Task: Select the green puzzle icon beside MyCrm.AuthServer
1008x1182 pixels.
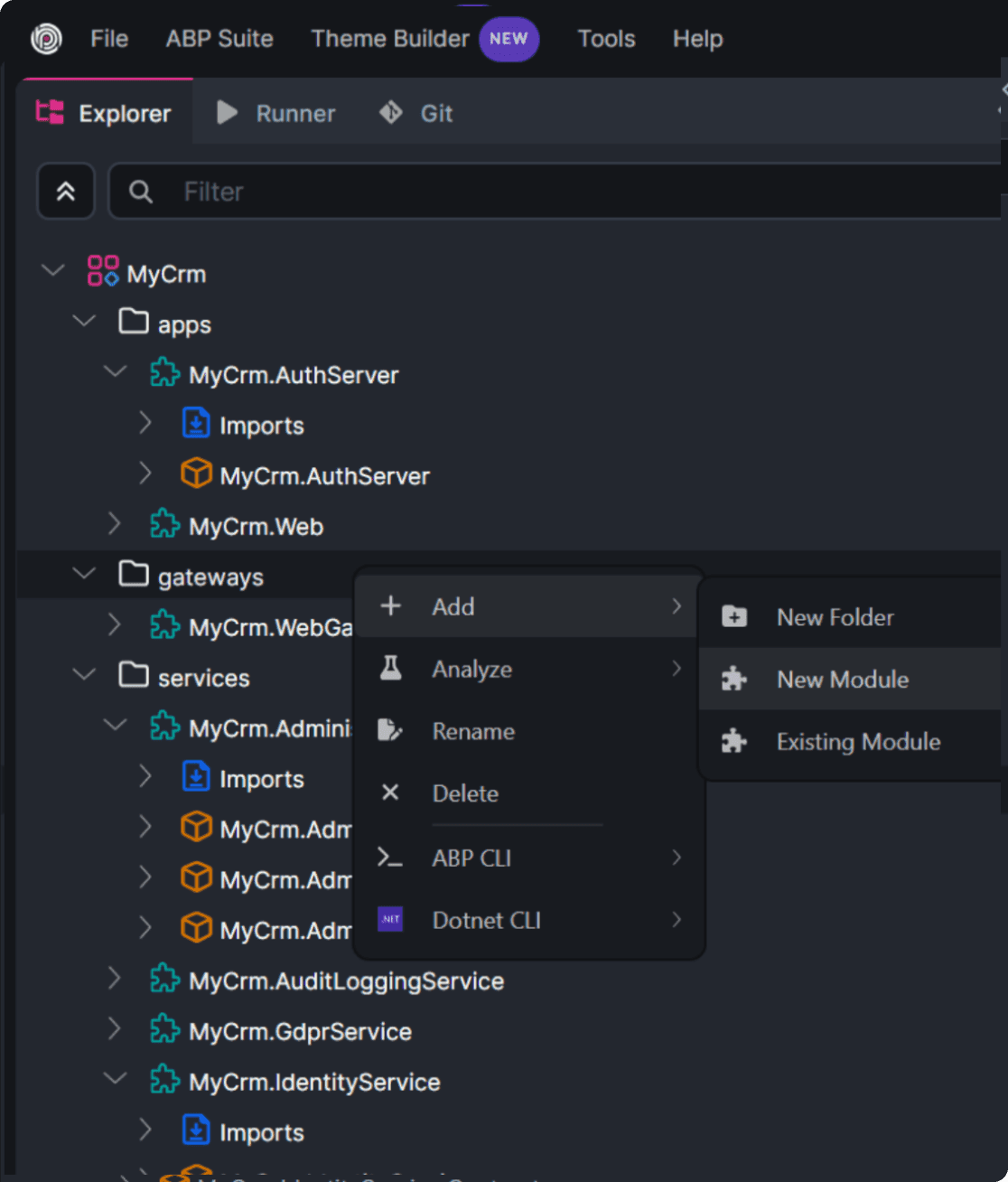Action: click(164, 373)
